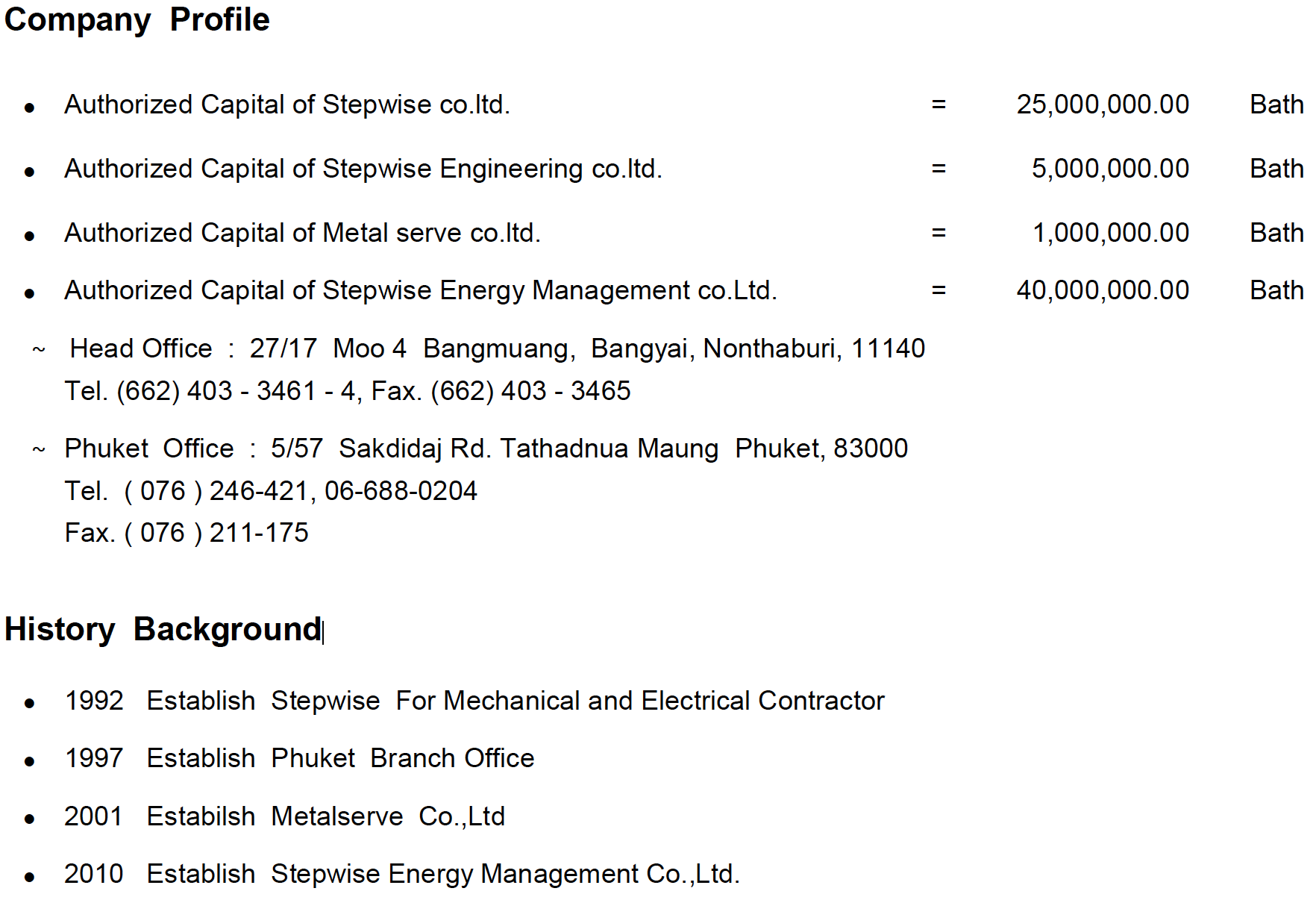Click the Fax. (076) 211-175 line
Screen dimensions: 1316x897
pos(186,533)
